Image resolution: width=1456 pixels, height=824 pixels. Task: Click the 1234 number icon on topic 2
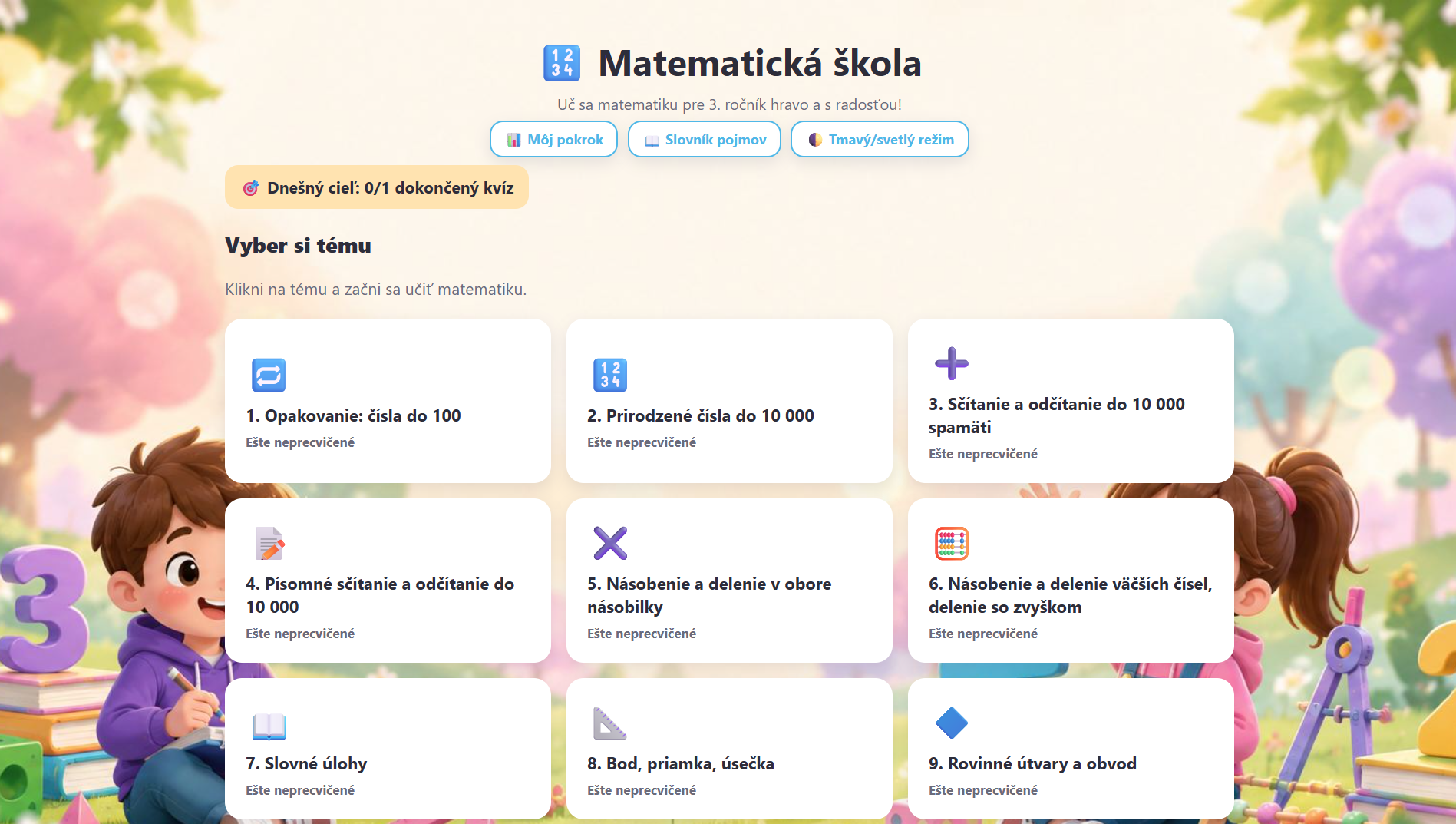pyautogui.click(x=610, y=375)
